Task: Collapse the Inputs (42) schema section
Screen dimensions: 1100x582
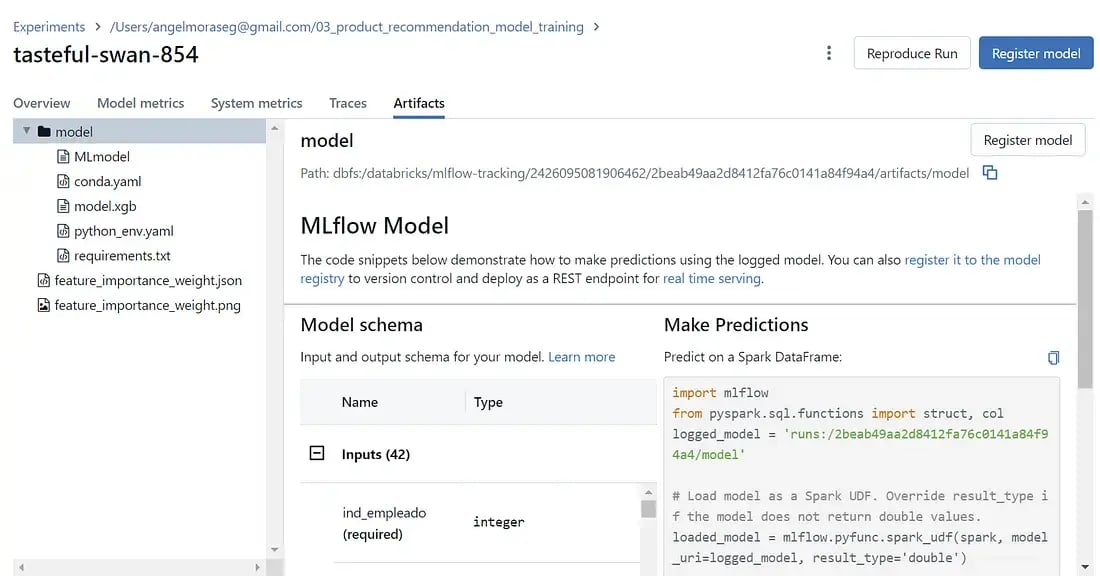Action: coord(317,454)
